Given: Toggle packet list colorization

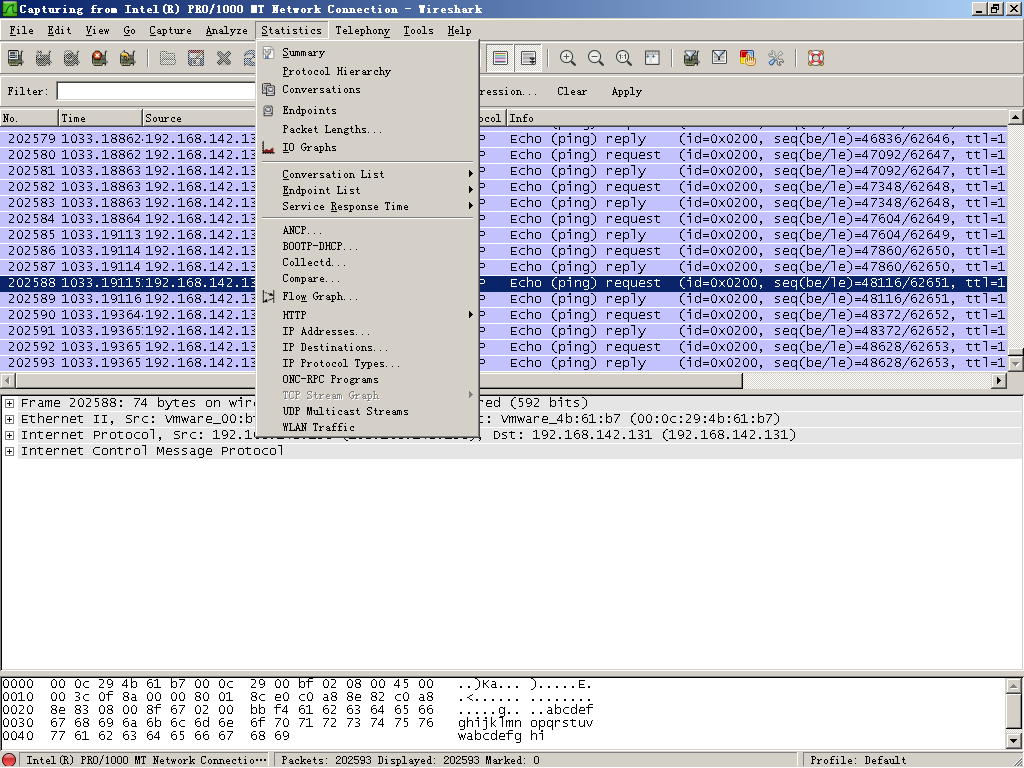Looking at the screenshot, I should [x=500, y=58].
